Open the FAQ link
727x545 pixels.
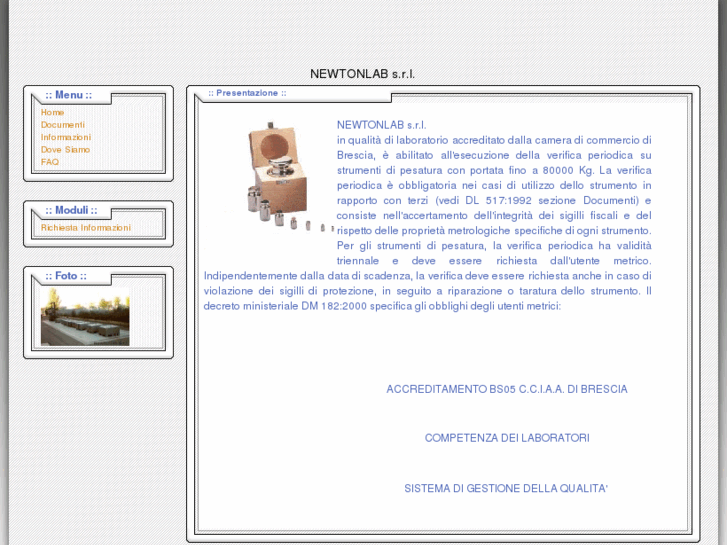(x=50, y=162)
